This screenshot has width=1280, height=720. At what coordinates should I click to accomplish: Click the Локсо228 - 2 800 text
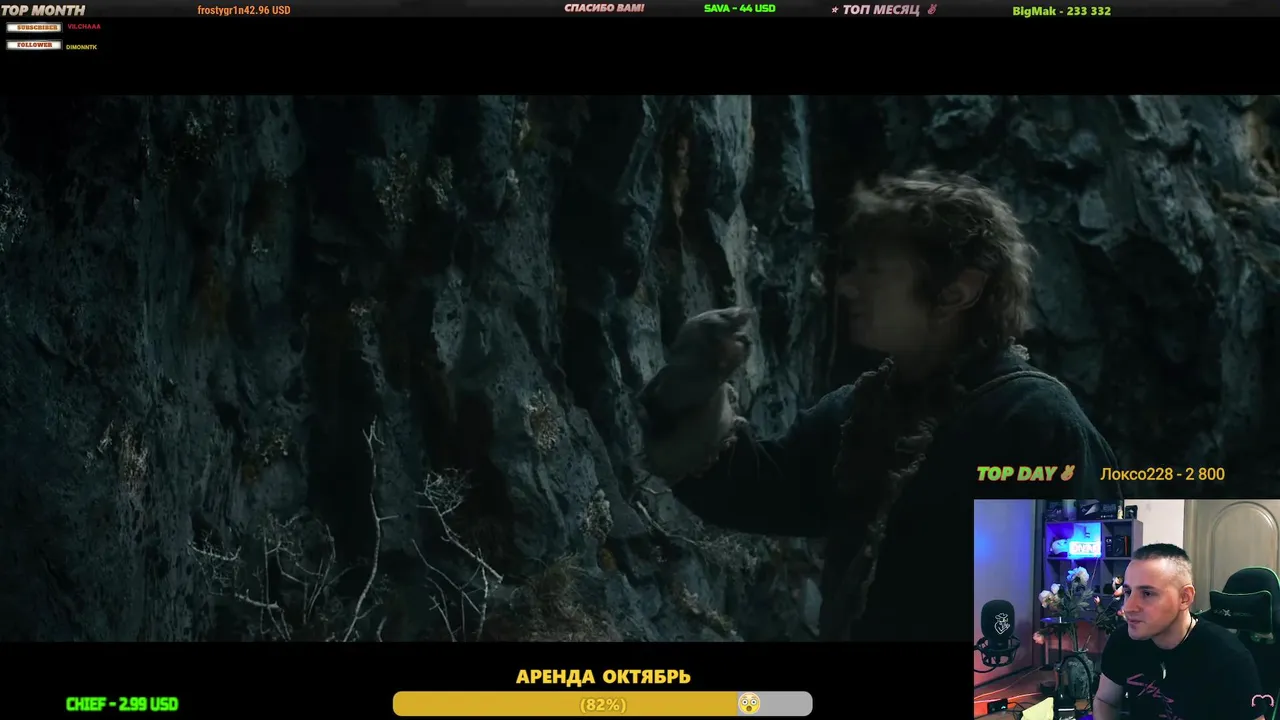coord(1162,474)
